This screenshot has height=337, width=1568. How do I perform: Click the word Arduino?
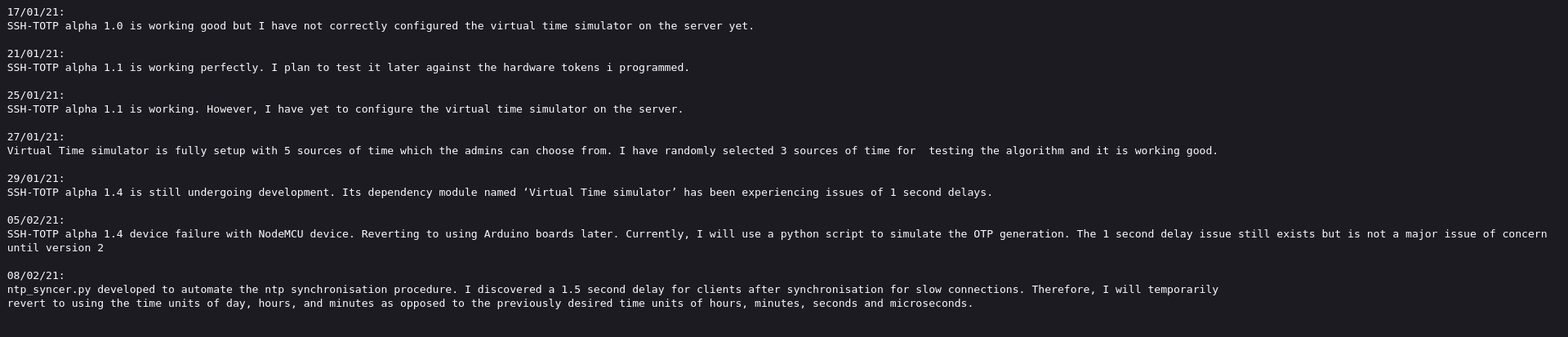pyautogui.click(x=506, y=234)
